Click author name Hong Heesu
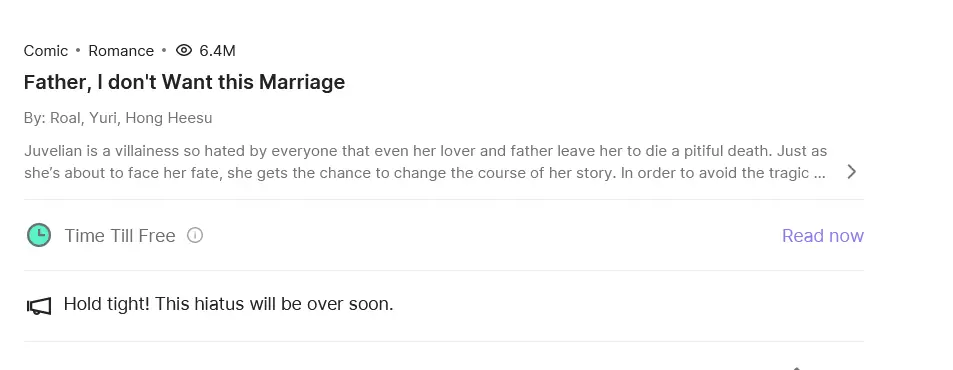The image size is (953, 370). (x=168, y=118)
